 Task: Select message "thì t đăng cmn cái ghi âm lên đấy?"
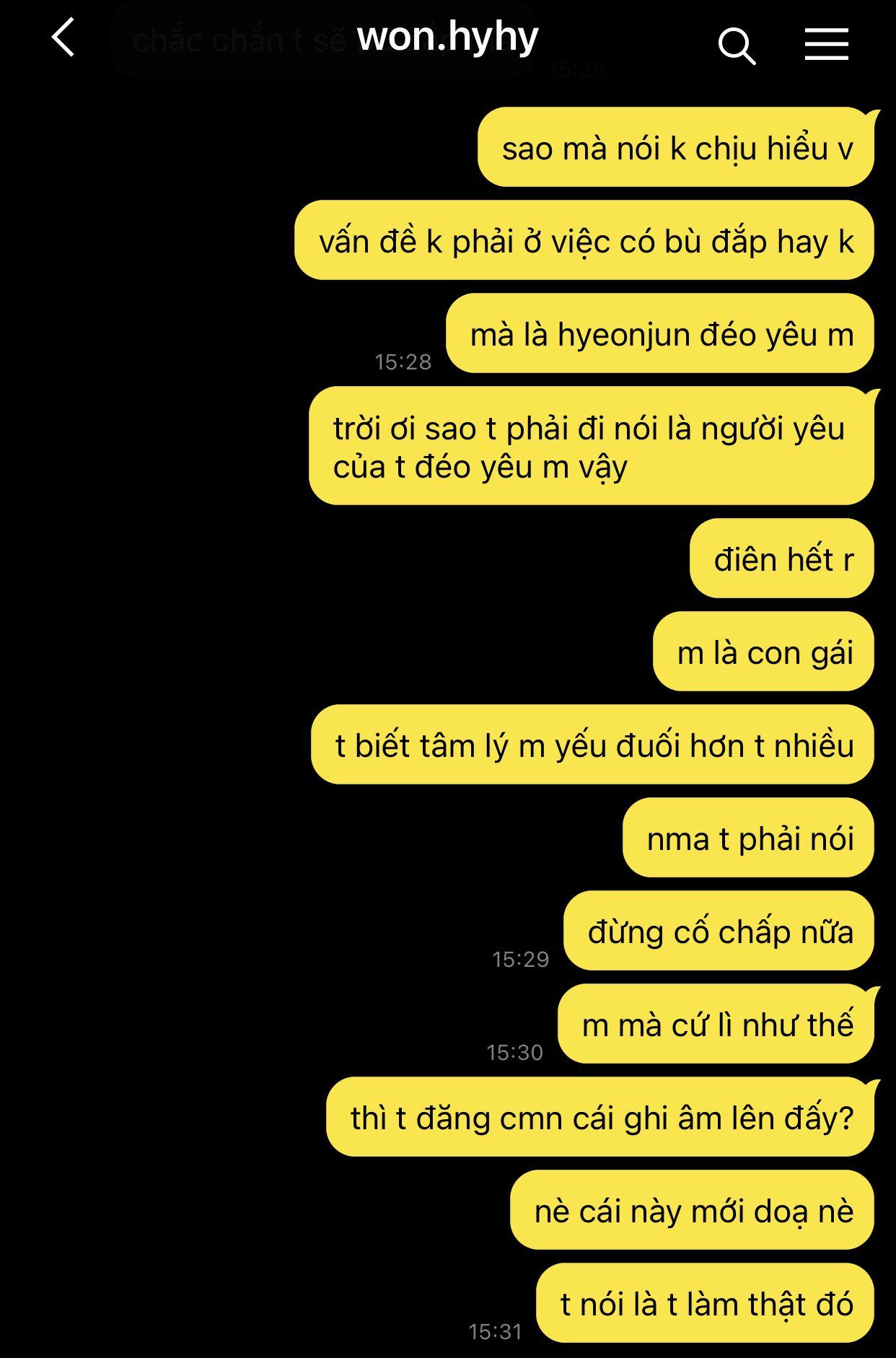[600, 1117]
